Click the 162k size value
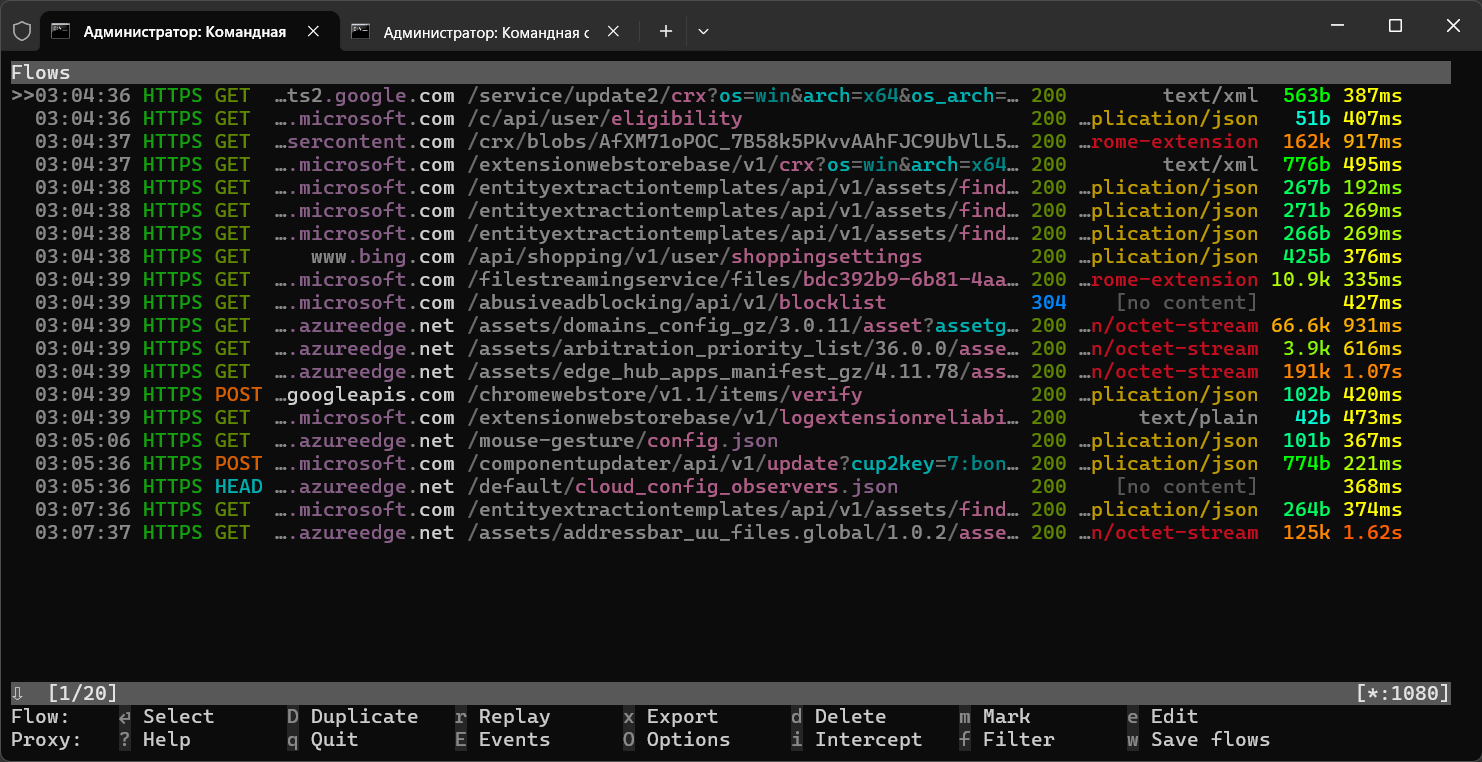The height and width of the screenshot is (762, 1482). click(x=1306, y=142)
